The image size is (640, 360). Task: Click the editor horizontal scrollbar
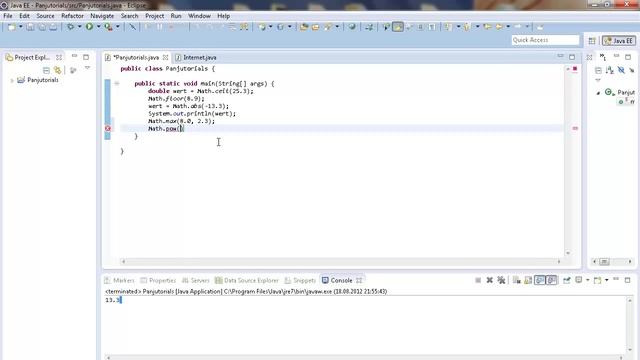coord(341,262)
